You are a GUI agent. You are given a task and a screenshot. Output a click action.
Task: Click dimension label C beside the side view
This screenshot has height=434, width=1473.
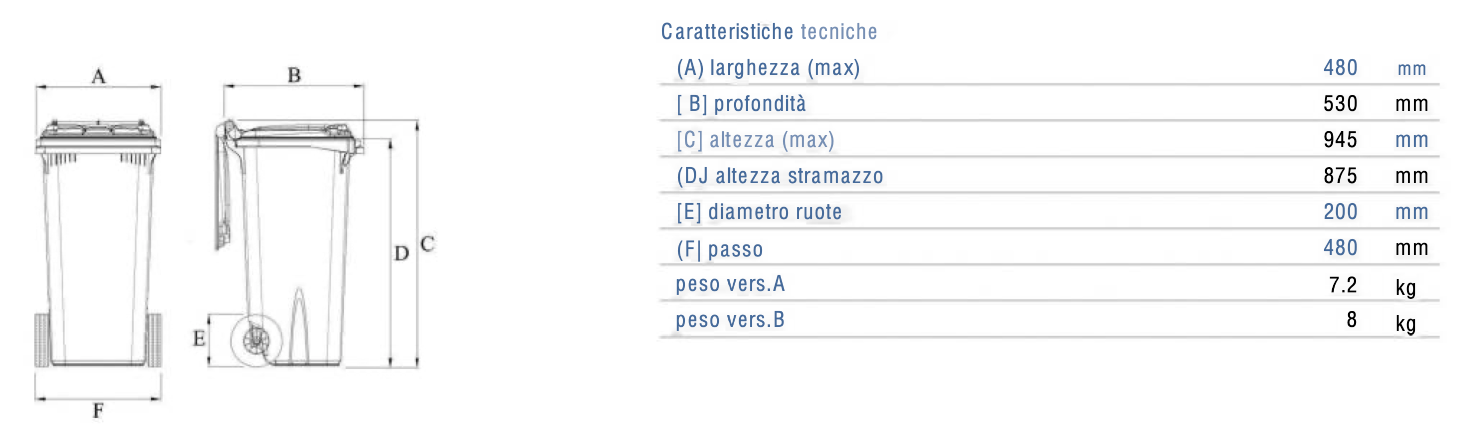tap(426, 244)
